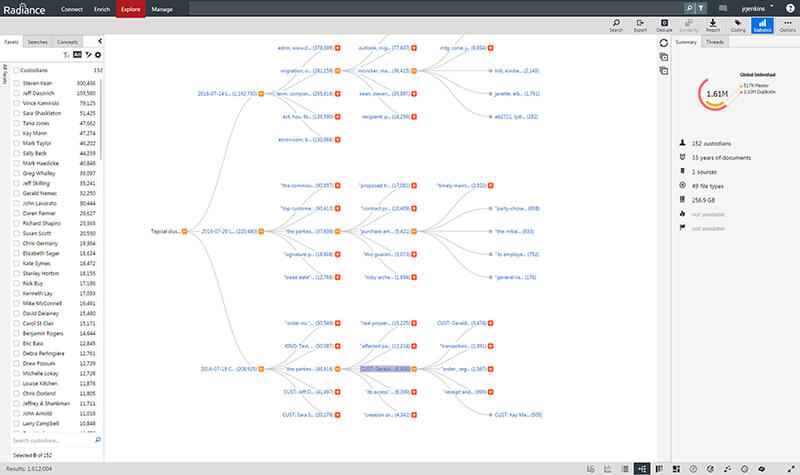
Task: Select the active tree view icon
Action: (x=642, y=468)
